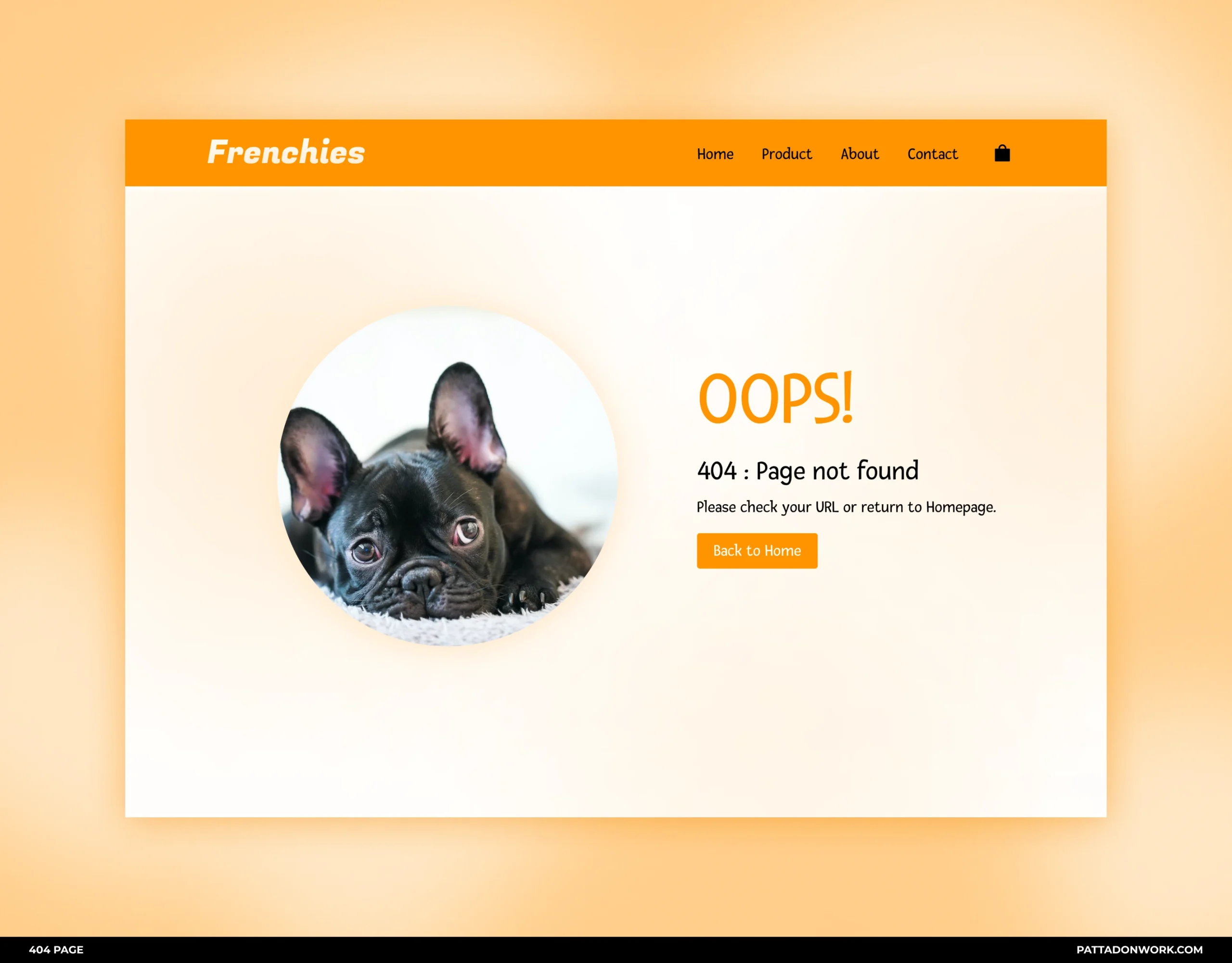1232x963 pixels.
Task: Select the About nav item
Action: (x=859, y=154)
